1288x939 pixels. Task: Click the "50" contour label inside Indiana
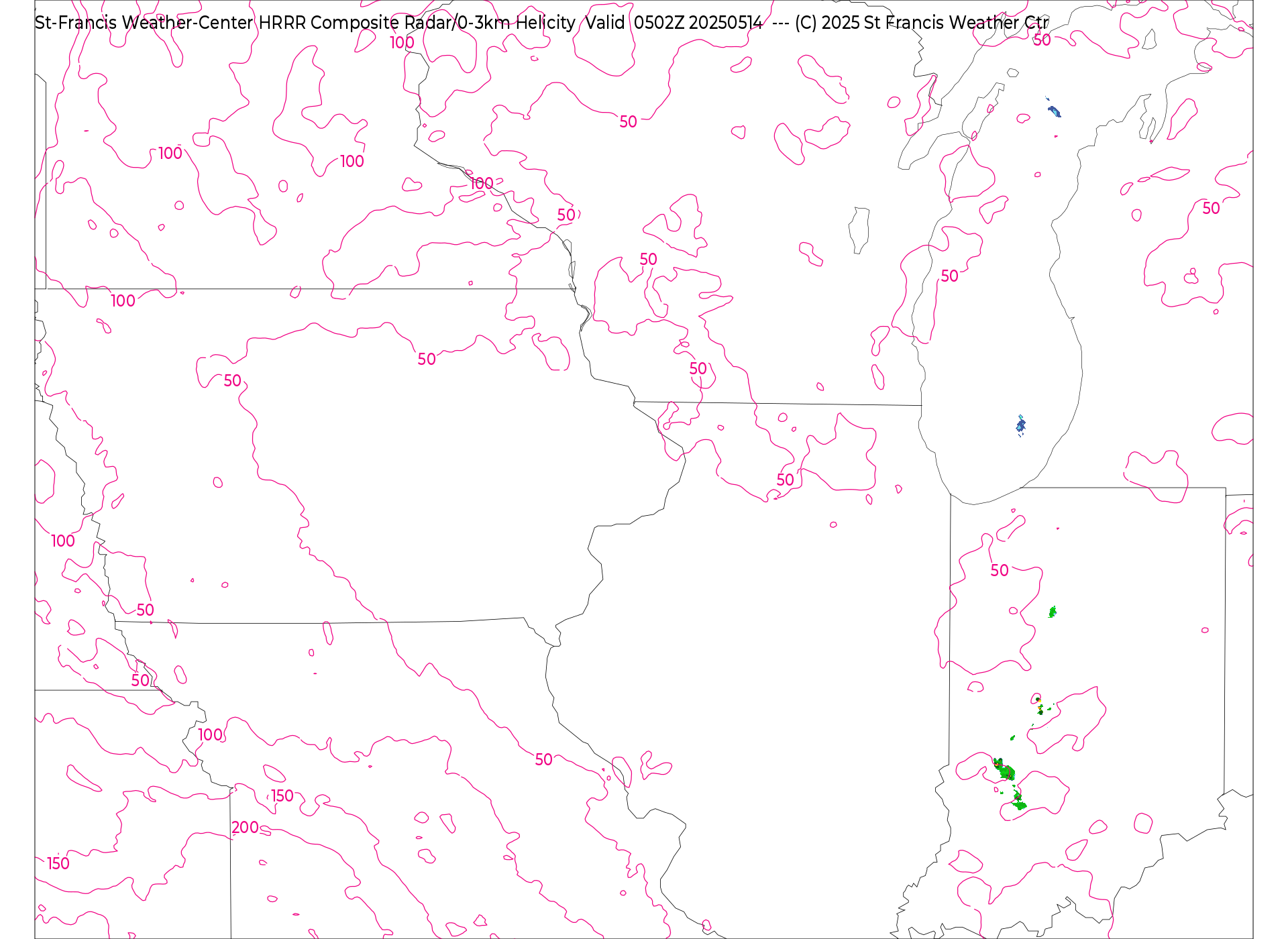1000,570
